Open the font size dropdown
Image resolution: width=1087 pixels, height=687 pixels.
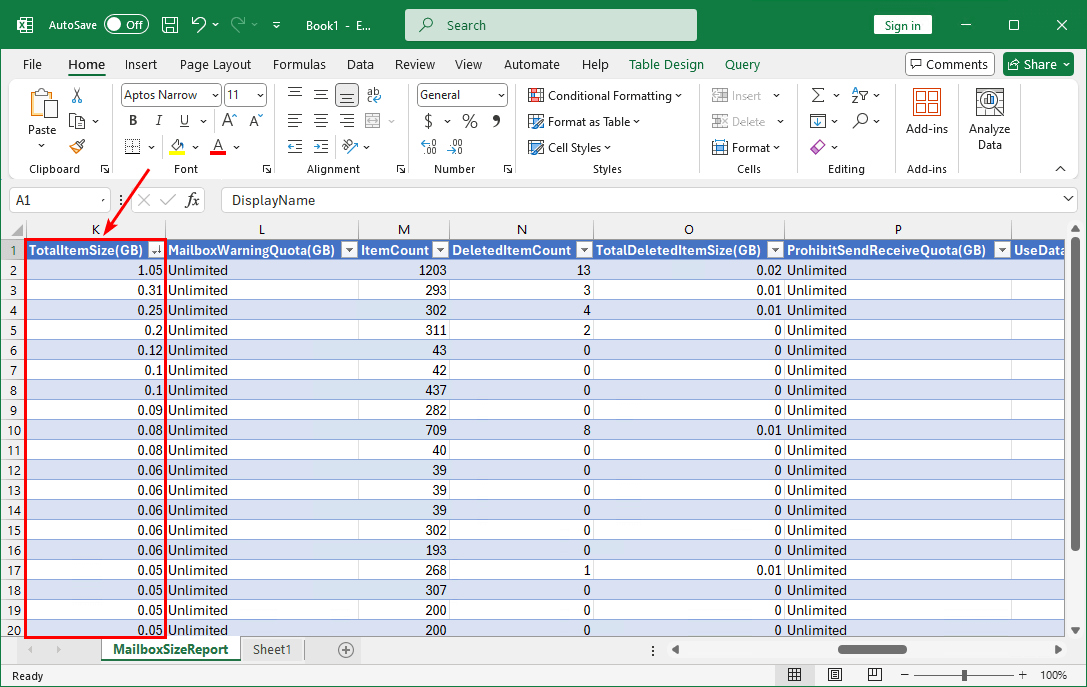click(x=262, y=94)
